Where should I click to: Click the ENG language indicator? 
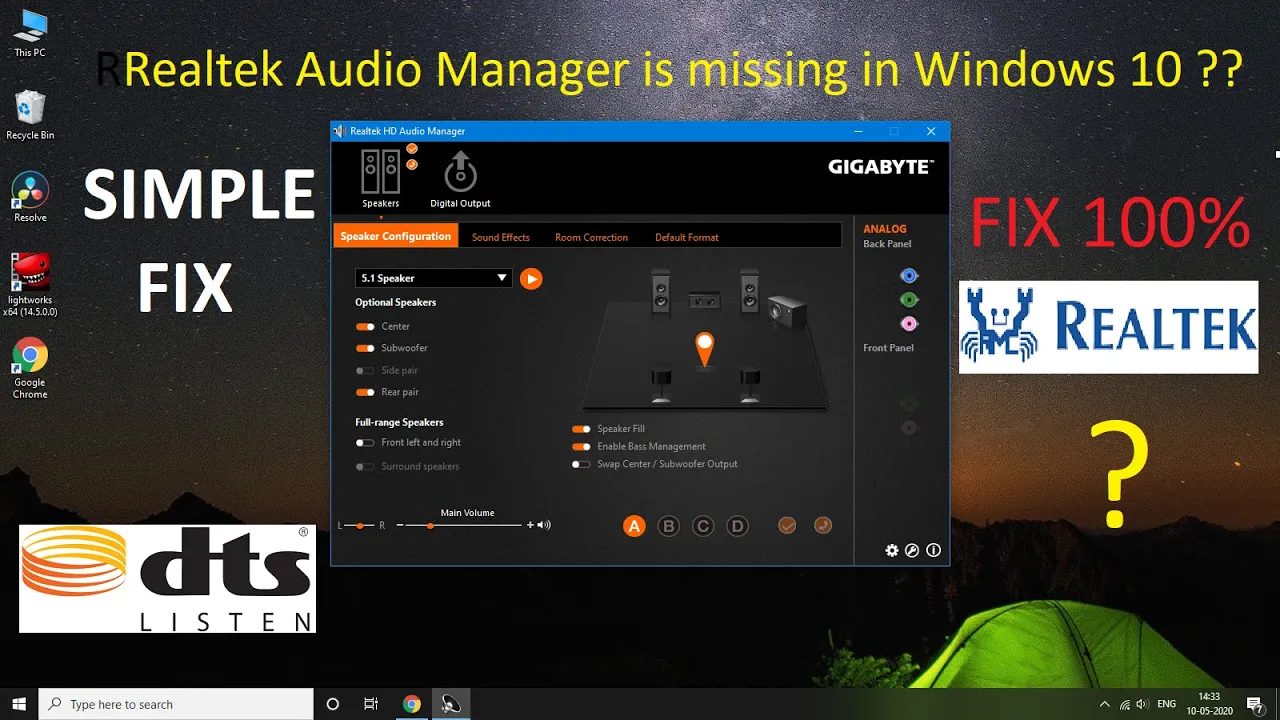coord(1166,704)
